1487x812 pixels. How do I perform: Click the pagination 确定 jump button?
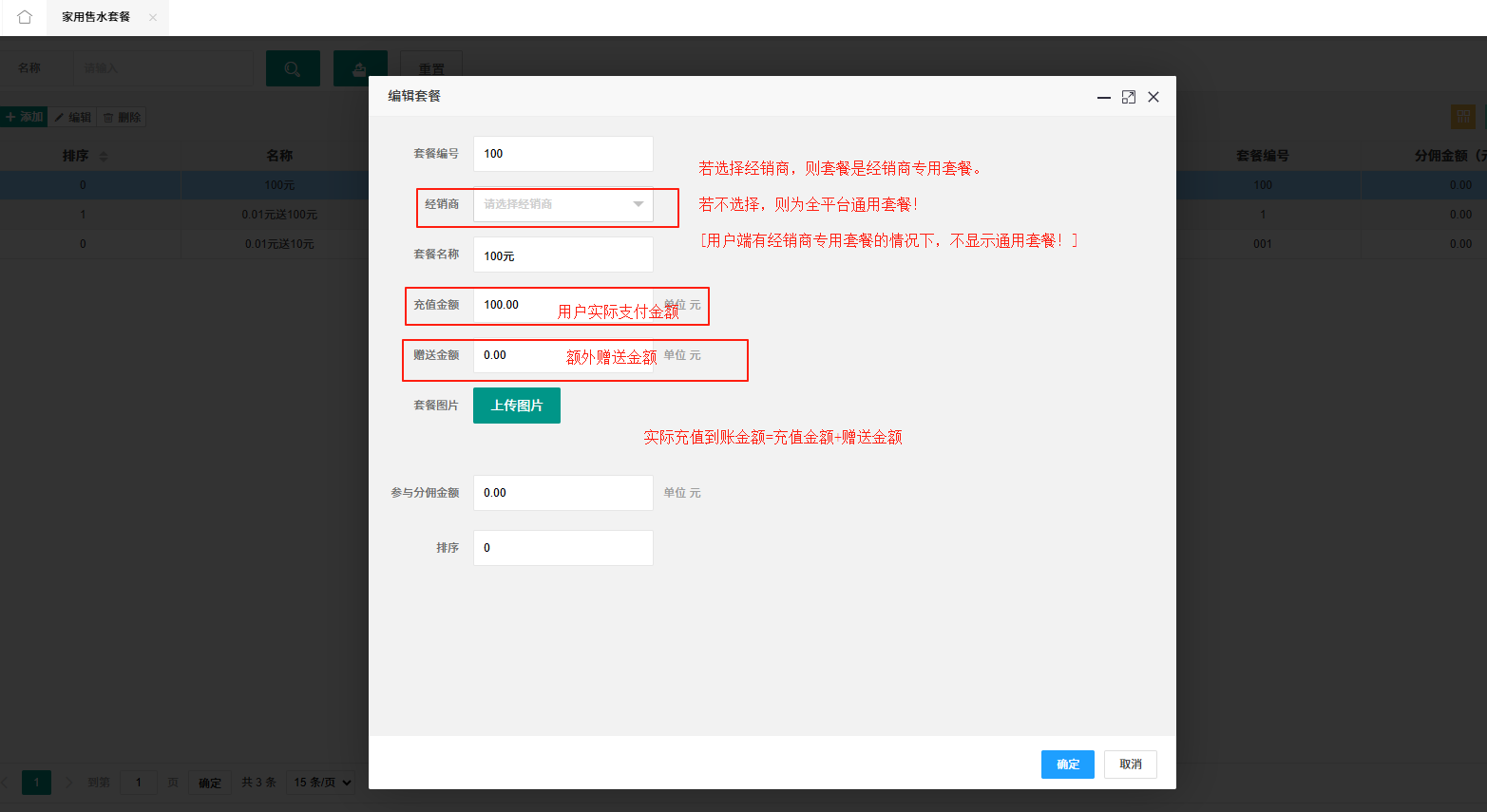click(x=210, y=783)
